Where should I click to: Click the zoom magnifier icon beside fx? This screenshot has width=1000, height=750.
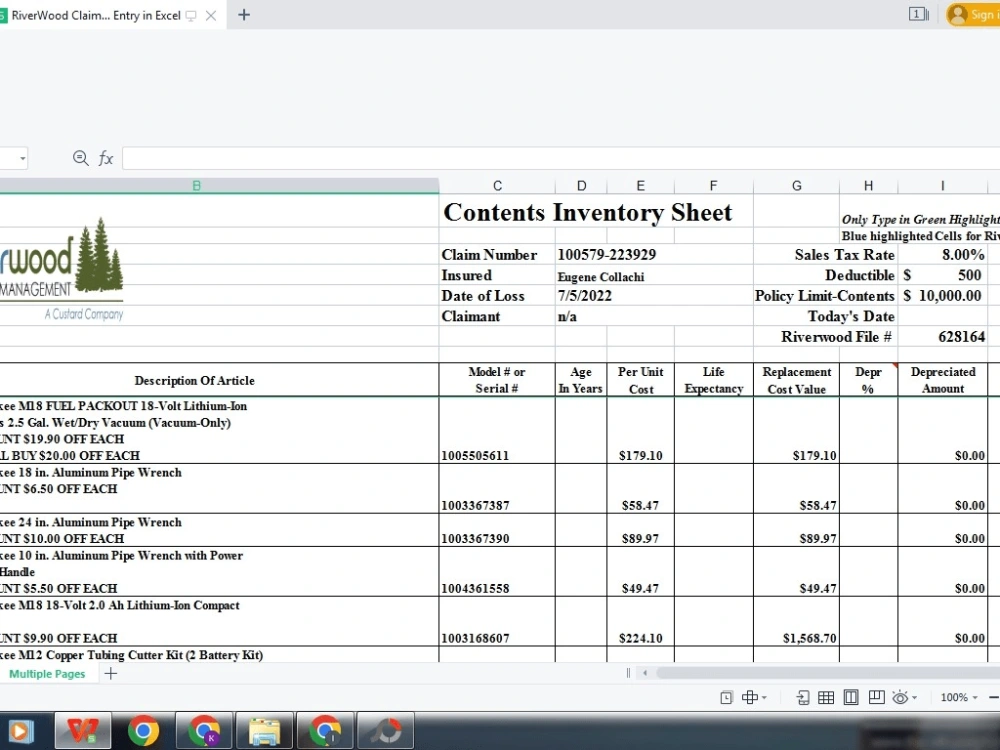(80, 158)
